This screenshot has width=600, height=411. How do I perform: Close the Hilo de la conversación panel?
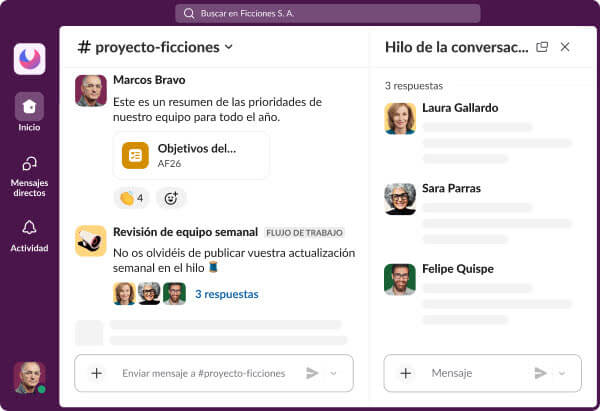(x=565, y=47)
